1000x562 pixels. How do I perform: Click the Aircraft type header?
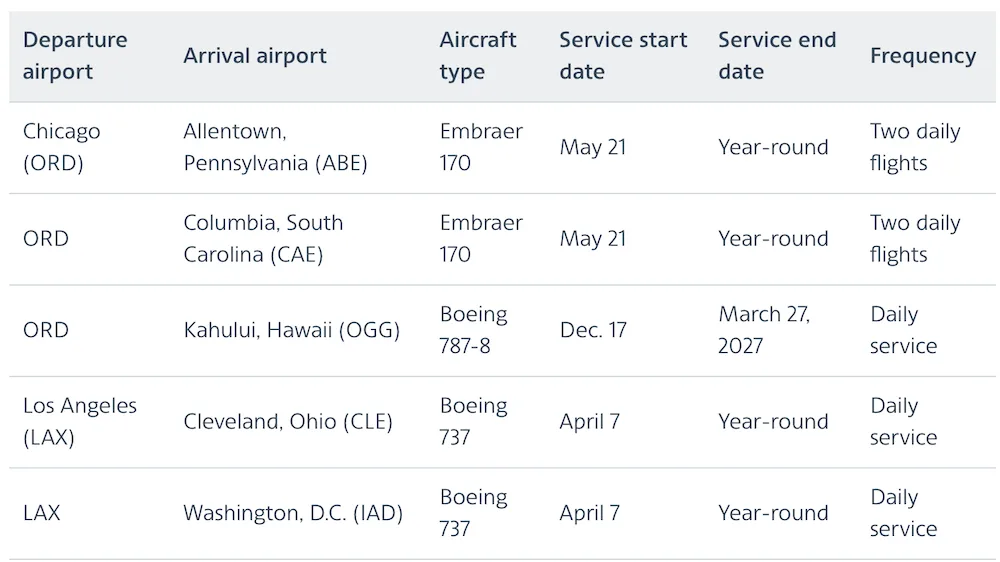click(x=478, y=55)
